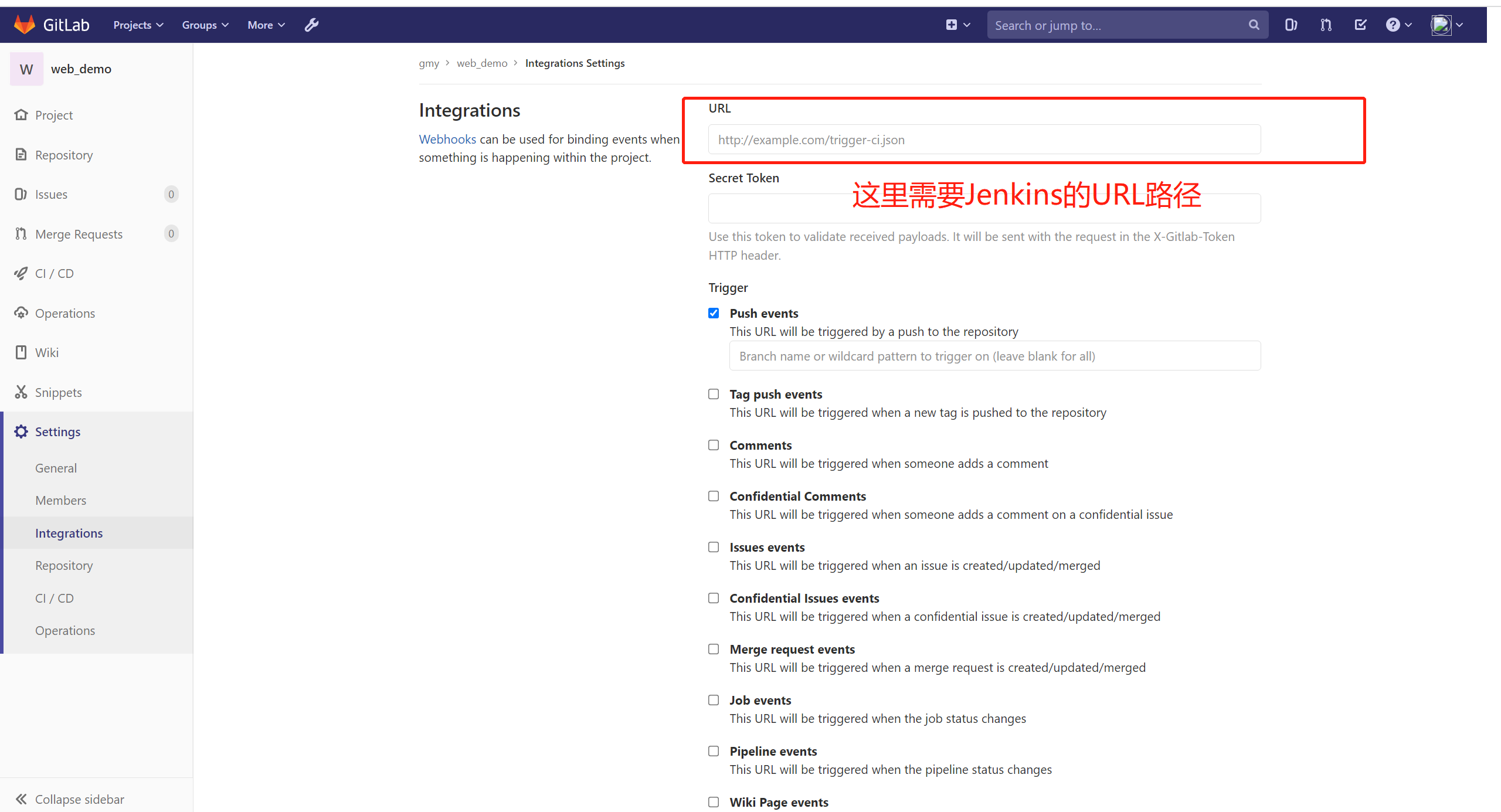This screenshot has width=1501, height=812.
Task: Uncheck the Push events checkbox
Action: (714, 313)
